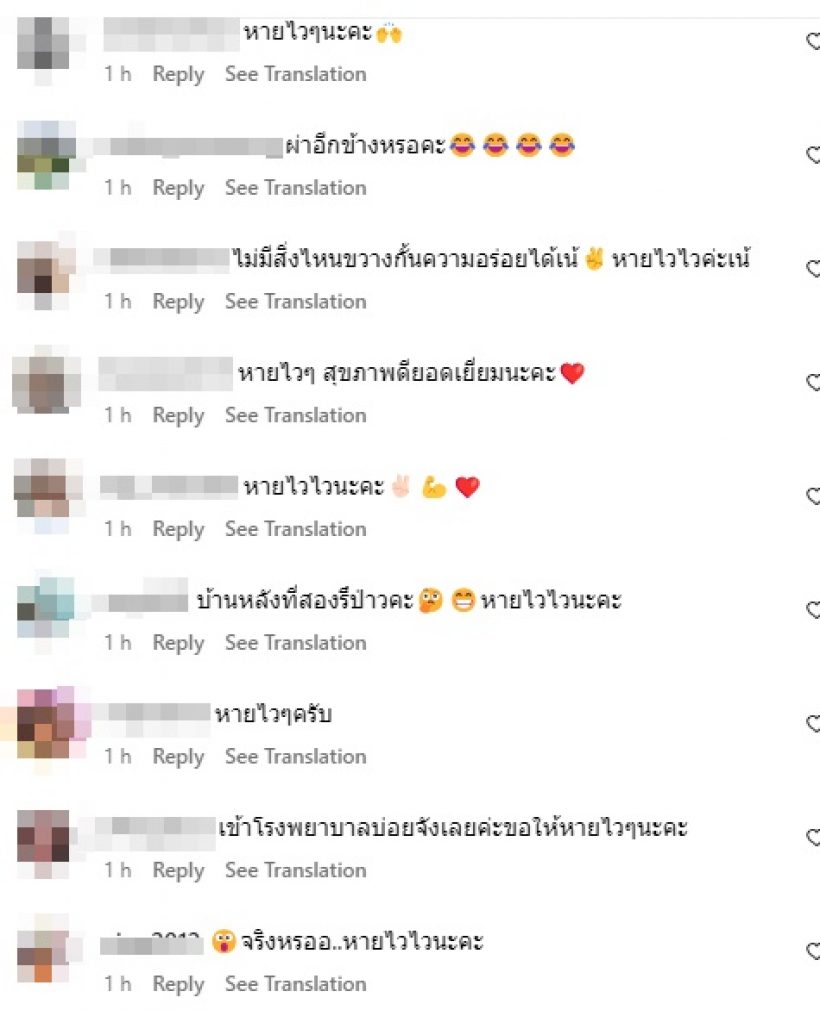
Task: Open the avatar of the หายไวๆครับ commenter
Action: 44,723
